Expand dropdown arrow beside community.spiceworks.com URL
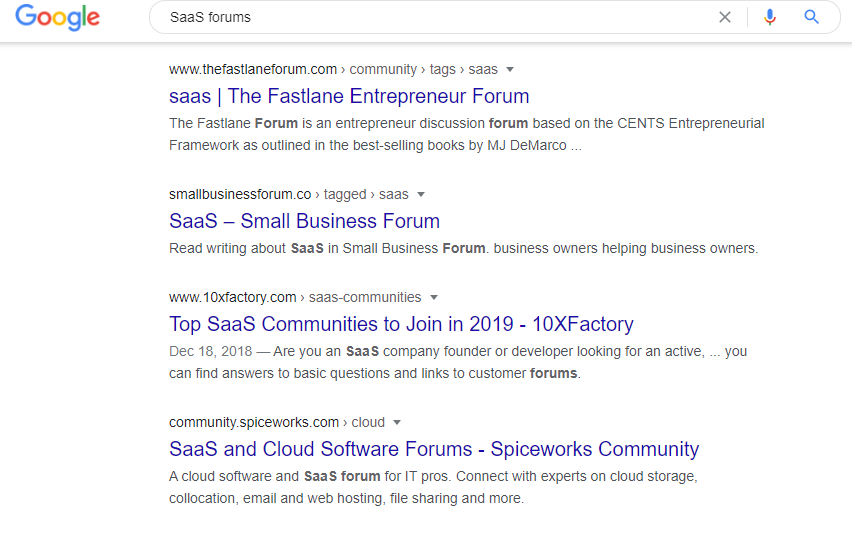 (397, 423)
